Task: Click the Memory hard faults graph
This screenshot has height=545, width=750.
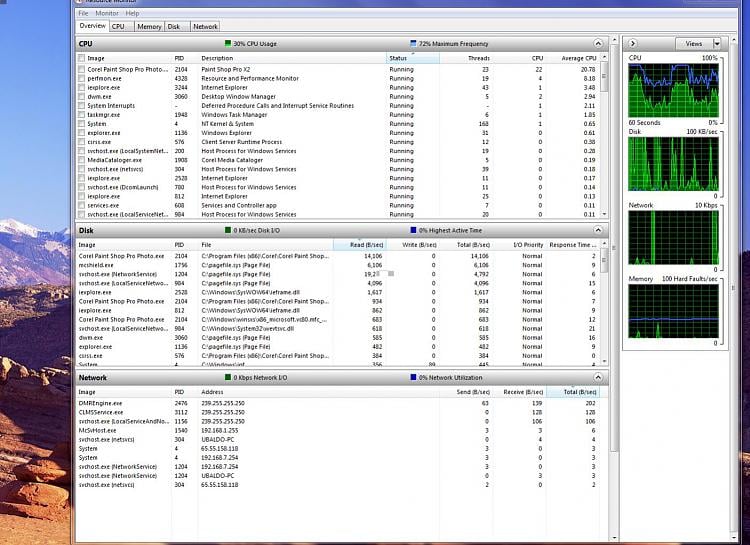Action: click(x=673, y=311)
